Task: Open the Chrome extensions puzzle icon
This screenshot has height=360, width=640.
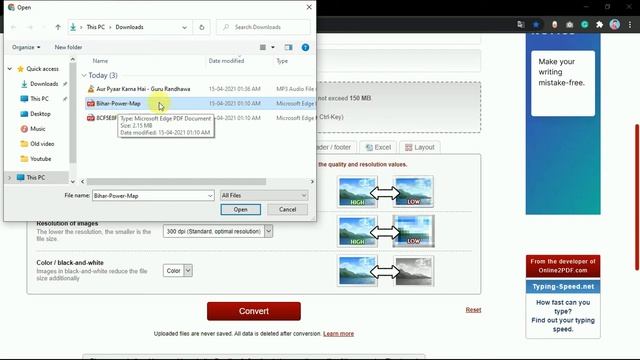Action: point(599,24)
